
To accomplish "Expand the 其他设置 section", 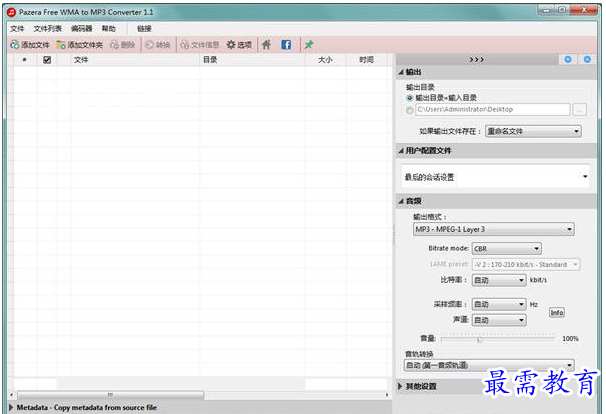I will click(x=400, y=386).
